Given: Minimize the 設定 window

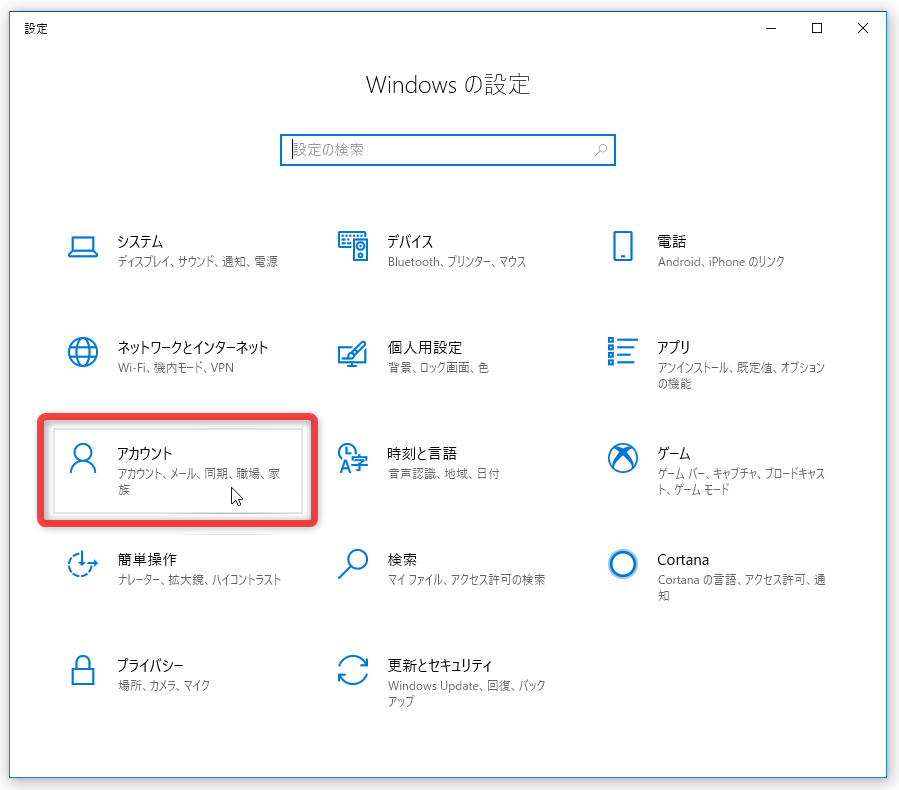Looking at the screenshot, I should [x=771, y=28].
